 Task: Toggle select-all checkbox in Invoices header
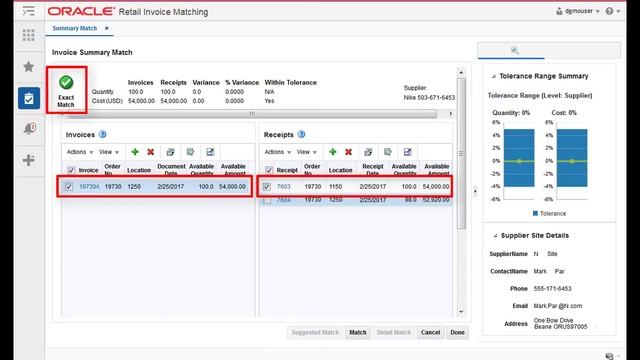pyautogui.click(x=71, y=170)
